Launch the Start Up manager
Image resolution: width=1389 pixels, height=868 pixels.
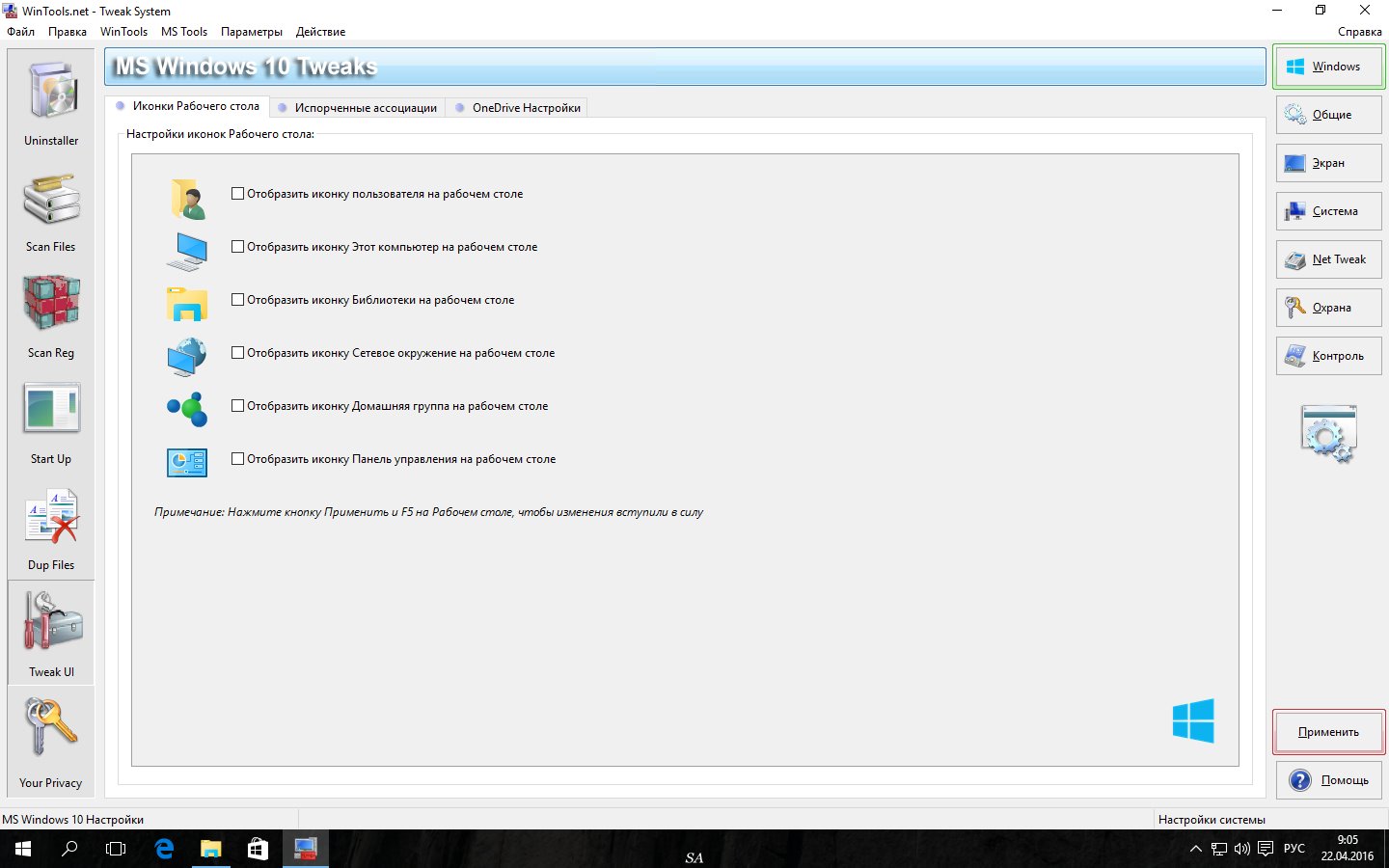(x=51, y=421)
